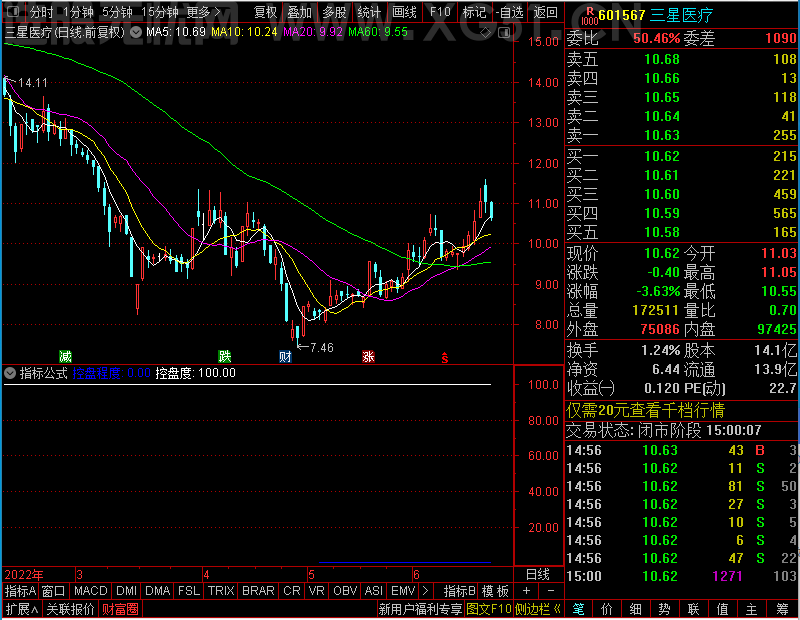Remove from watchlist via -自选
The height and width of the screenshot is (620, 800).
pos(510,12)
